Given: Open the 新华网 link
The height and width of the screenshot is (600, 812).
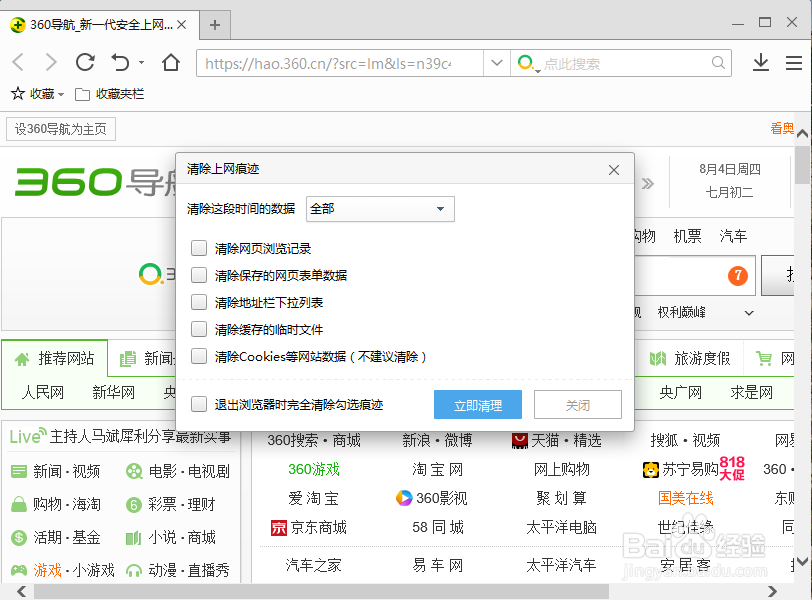Looking at the screenshot, I should click(x=113, y=392).
